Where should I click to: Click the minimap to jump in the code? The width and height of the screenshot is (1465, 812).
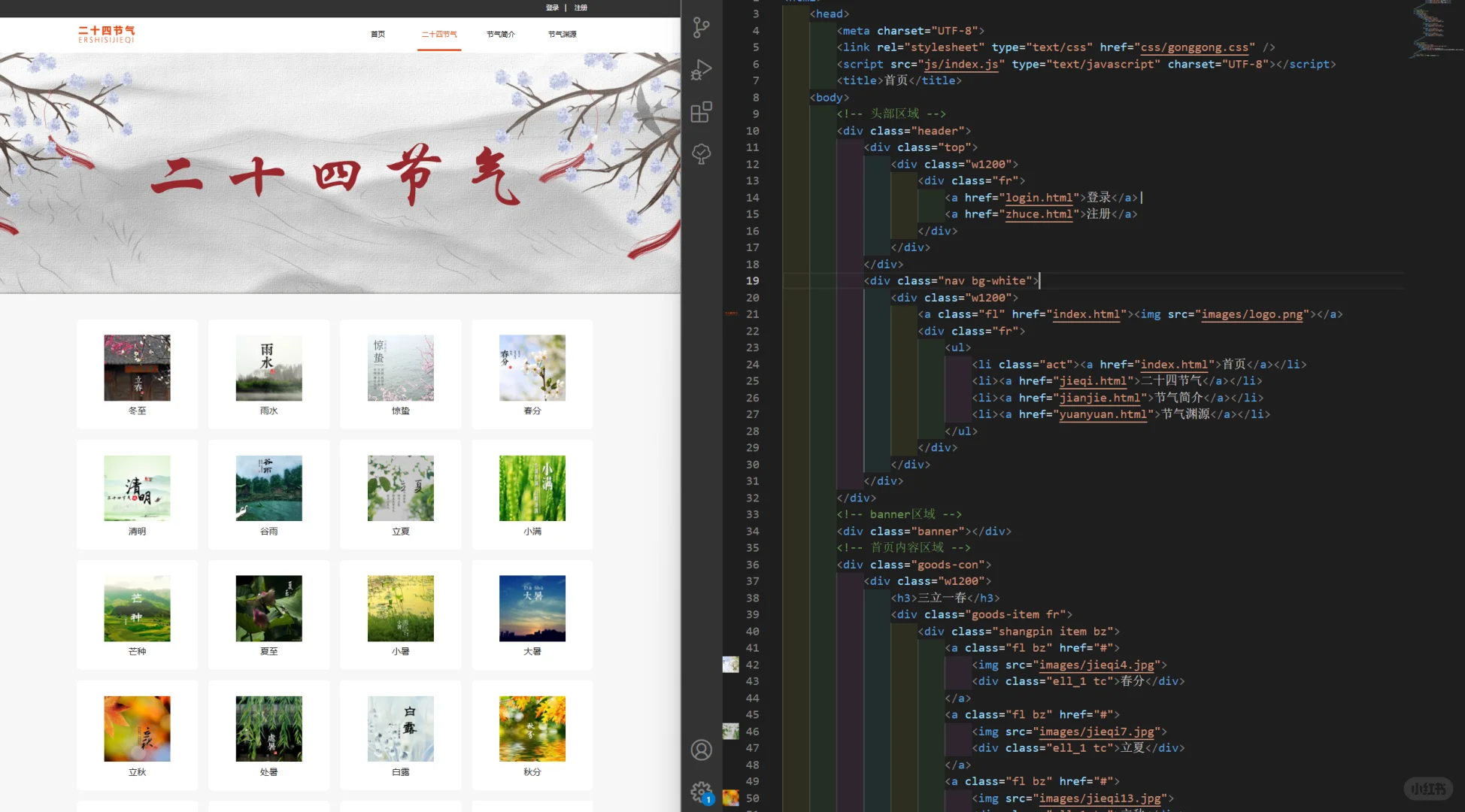point(1433,30)
